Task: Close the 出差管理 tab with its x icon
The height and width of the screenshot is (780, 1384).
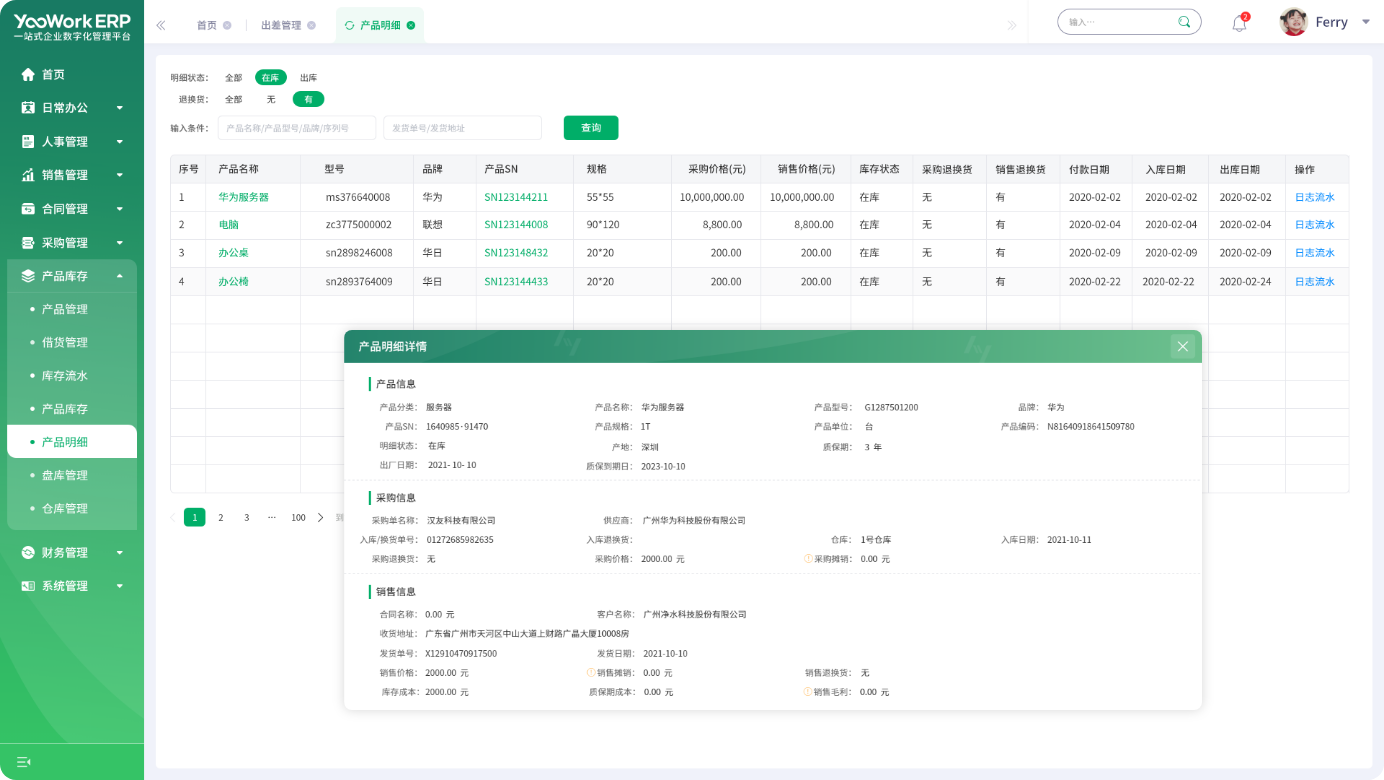Action: (311, 25)
